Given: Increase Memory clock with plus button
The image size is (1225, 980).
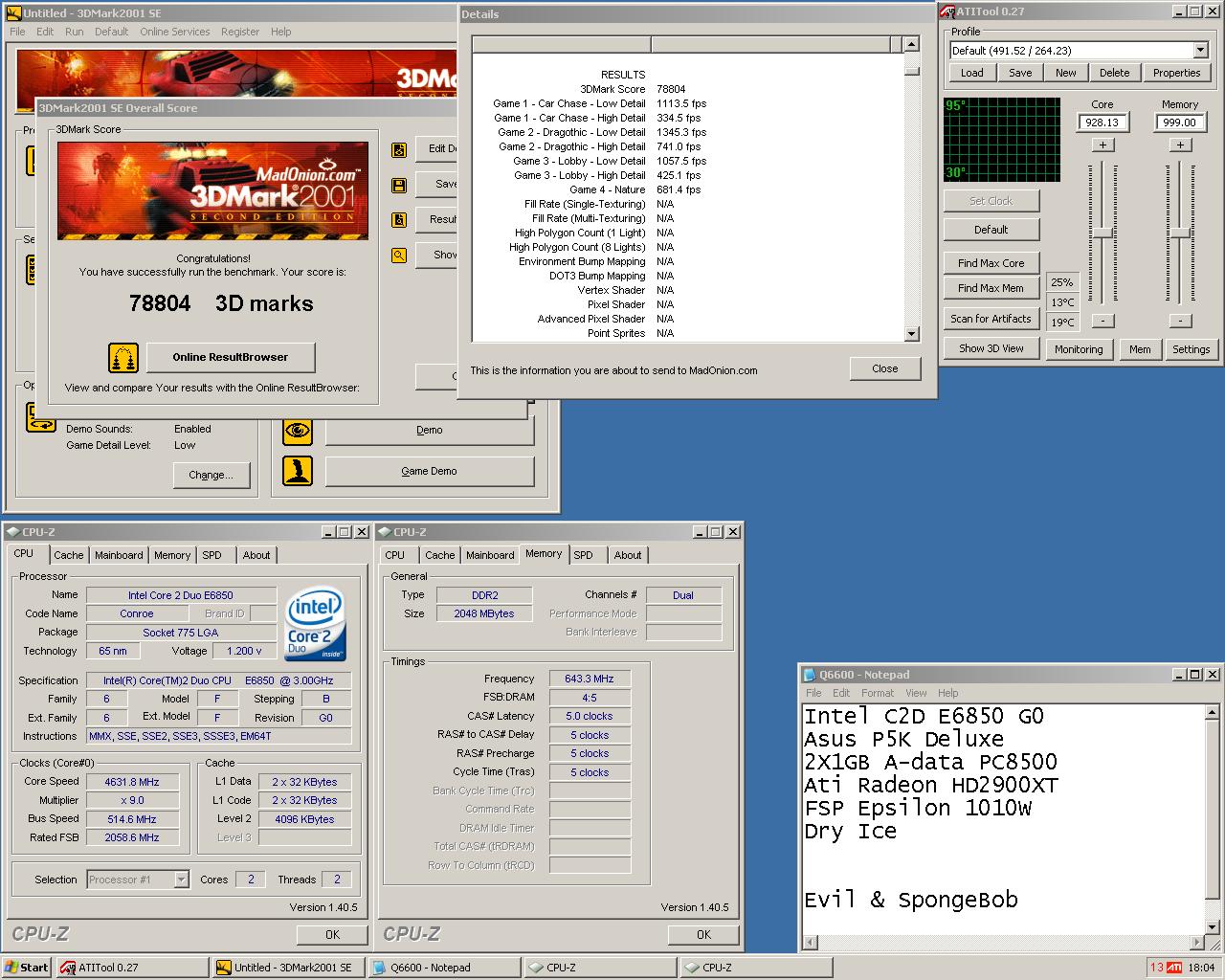Looking at the screenshot, I should [1180, 145].
